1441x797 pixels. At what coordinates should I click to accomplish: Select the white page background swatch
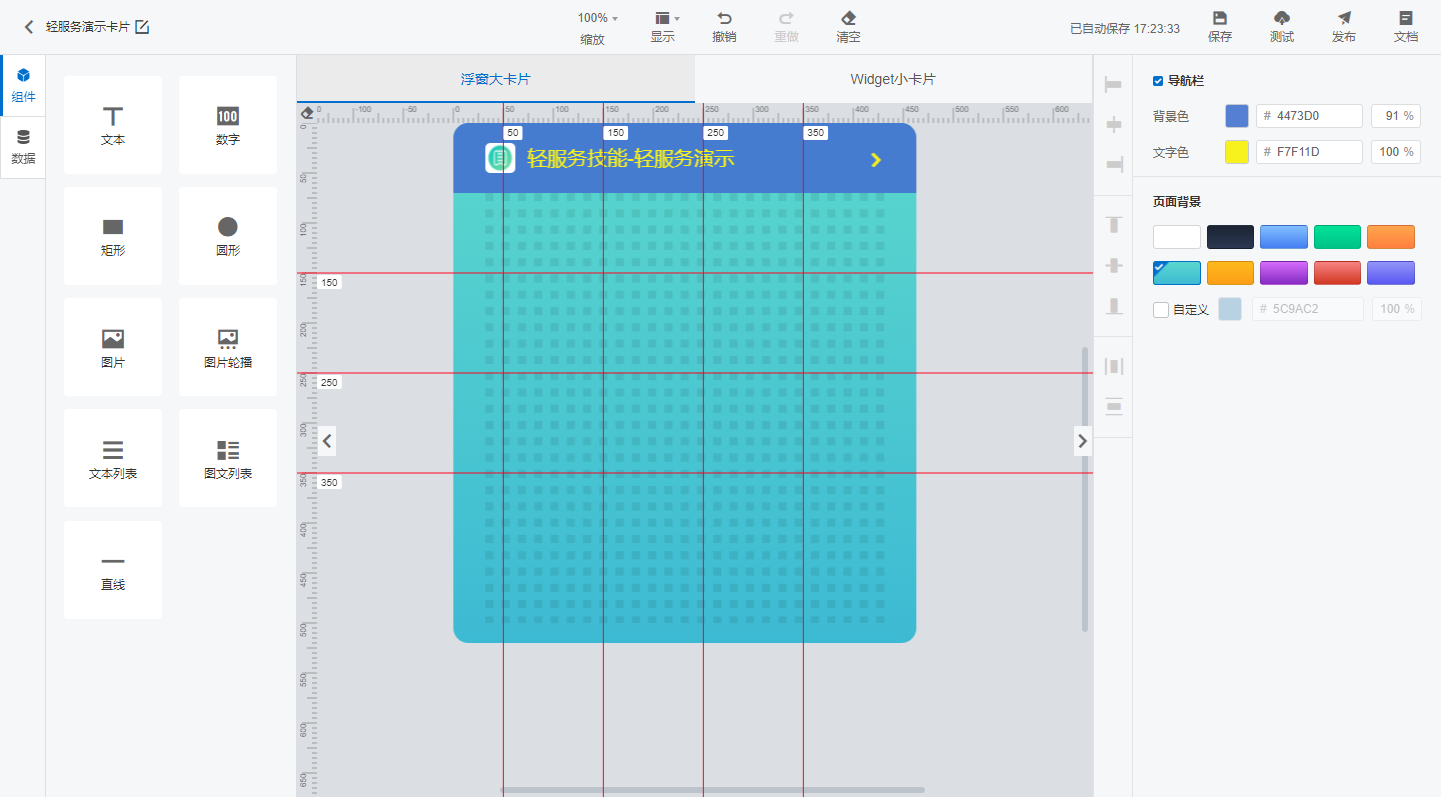point(1177,237)
